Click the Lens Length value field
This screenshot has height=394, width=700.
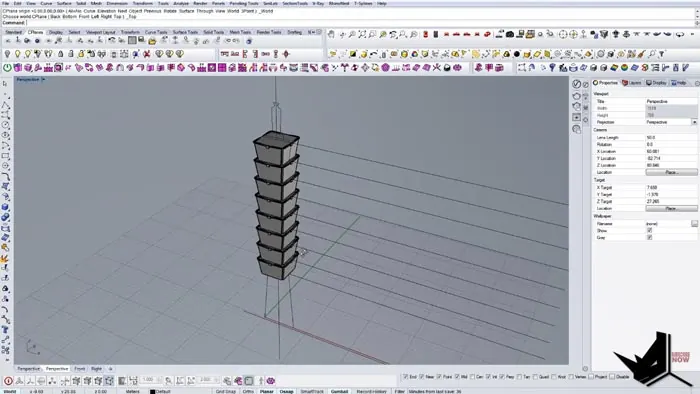[x=671, y=137]
